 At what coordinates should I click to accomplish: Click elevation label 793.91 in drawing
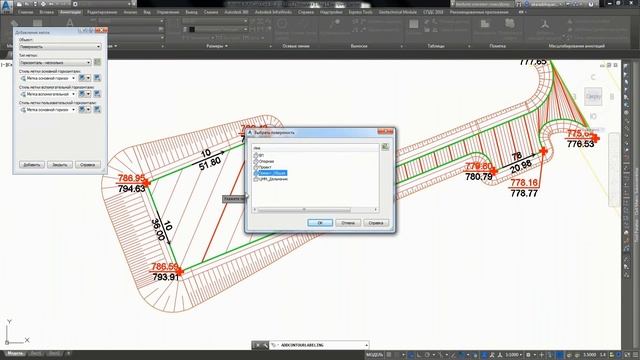(166, 277)
